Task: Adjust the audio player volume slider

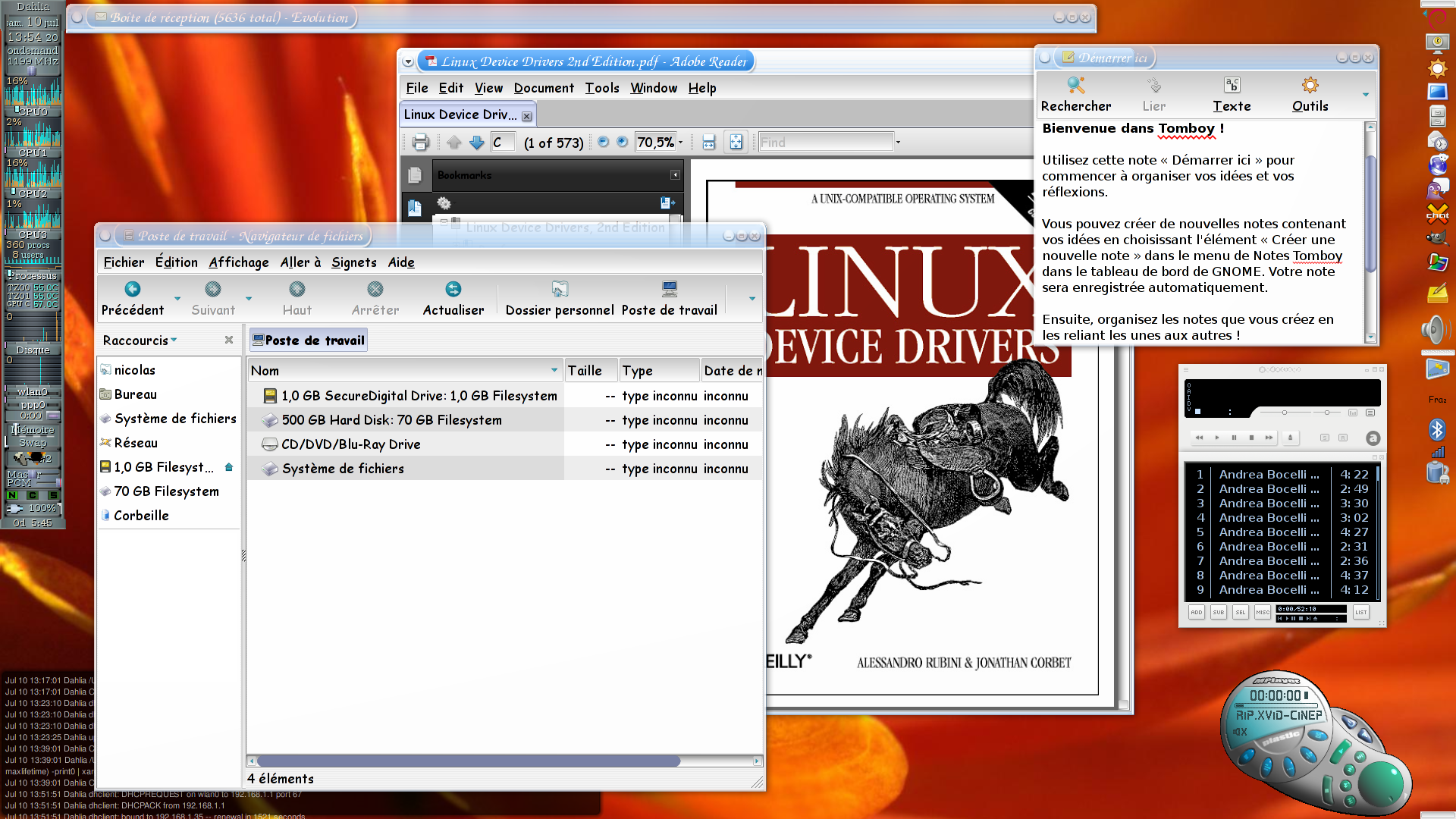Action: point(1285,413)
